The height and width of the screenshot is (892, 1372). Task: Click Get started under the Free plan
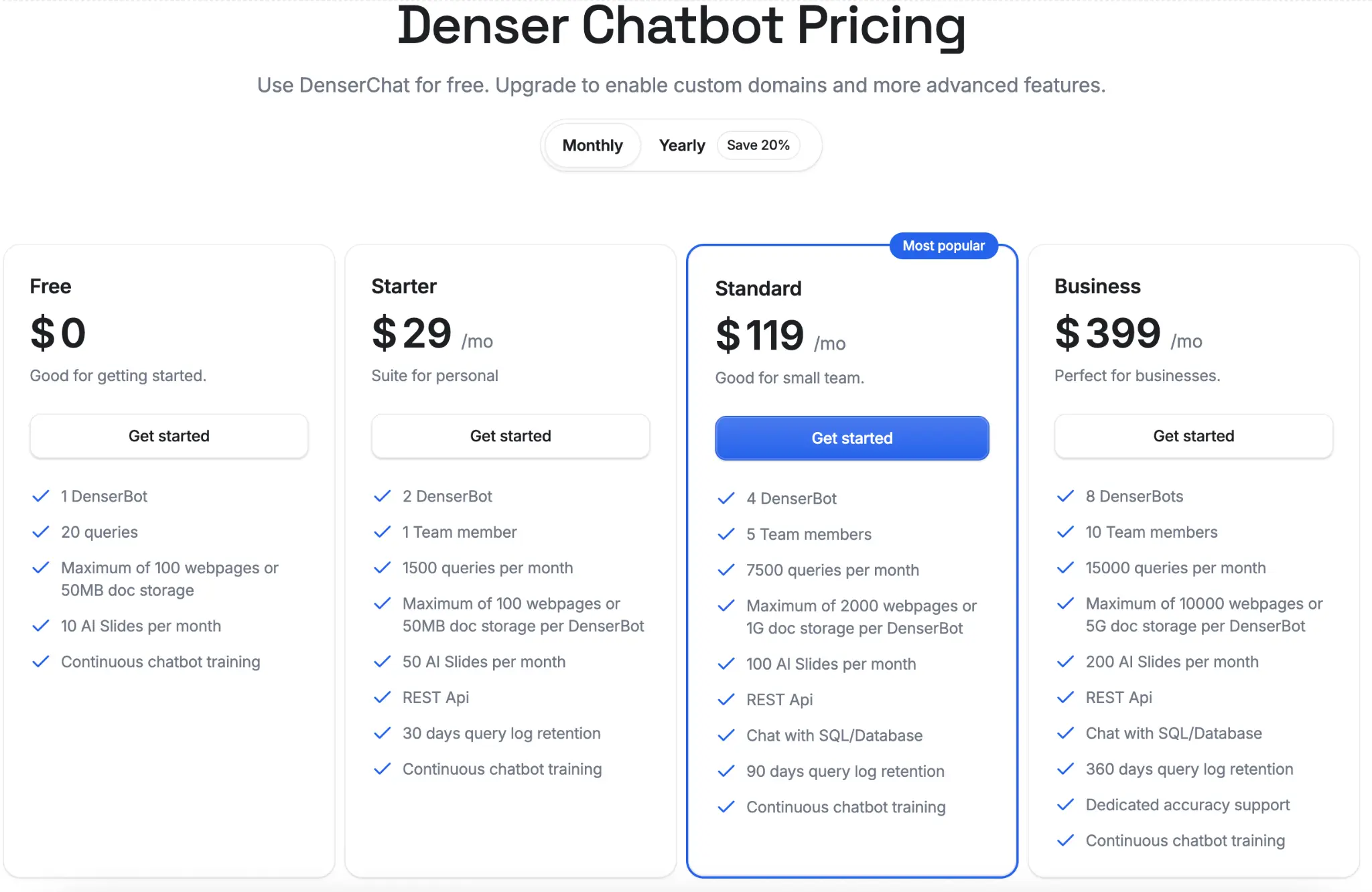[x=168, y=436]
